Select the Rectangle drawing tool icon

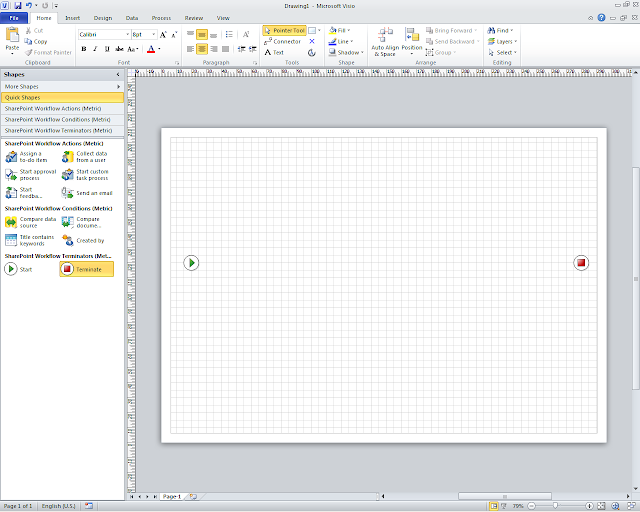pyautogui.click(x=312, y=30)
